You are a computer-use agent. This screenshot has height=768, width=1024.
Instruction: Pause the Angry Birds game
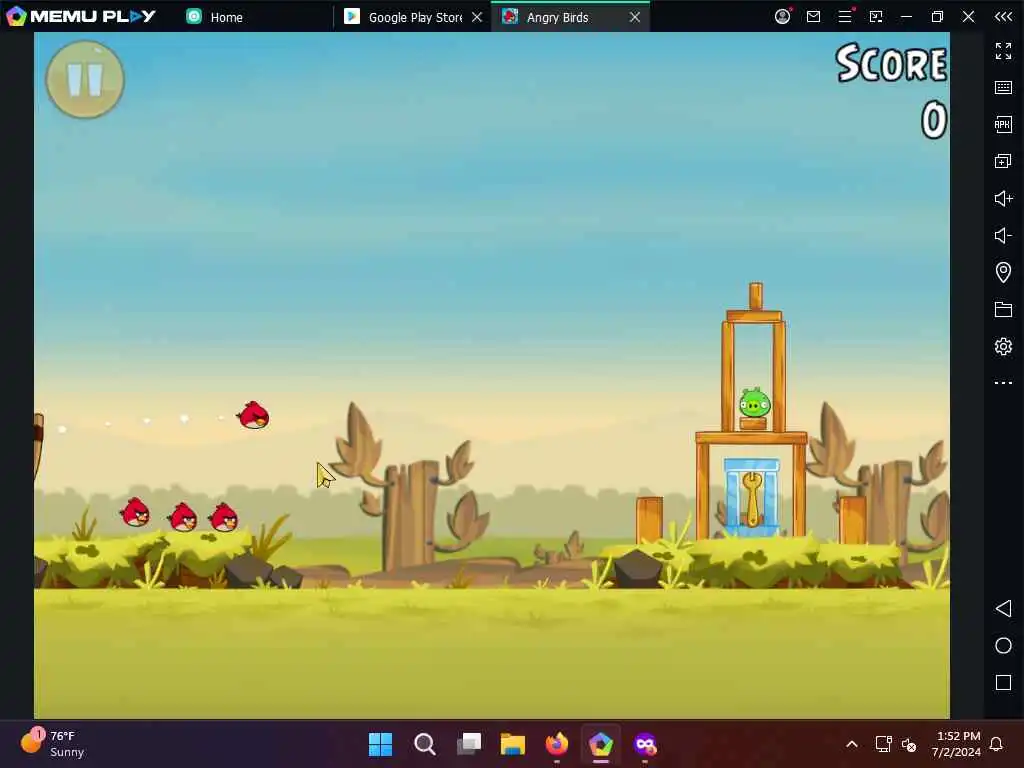(85, 80)
